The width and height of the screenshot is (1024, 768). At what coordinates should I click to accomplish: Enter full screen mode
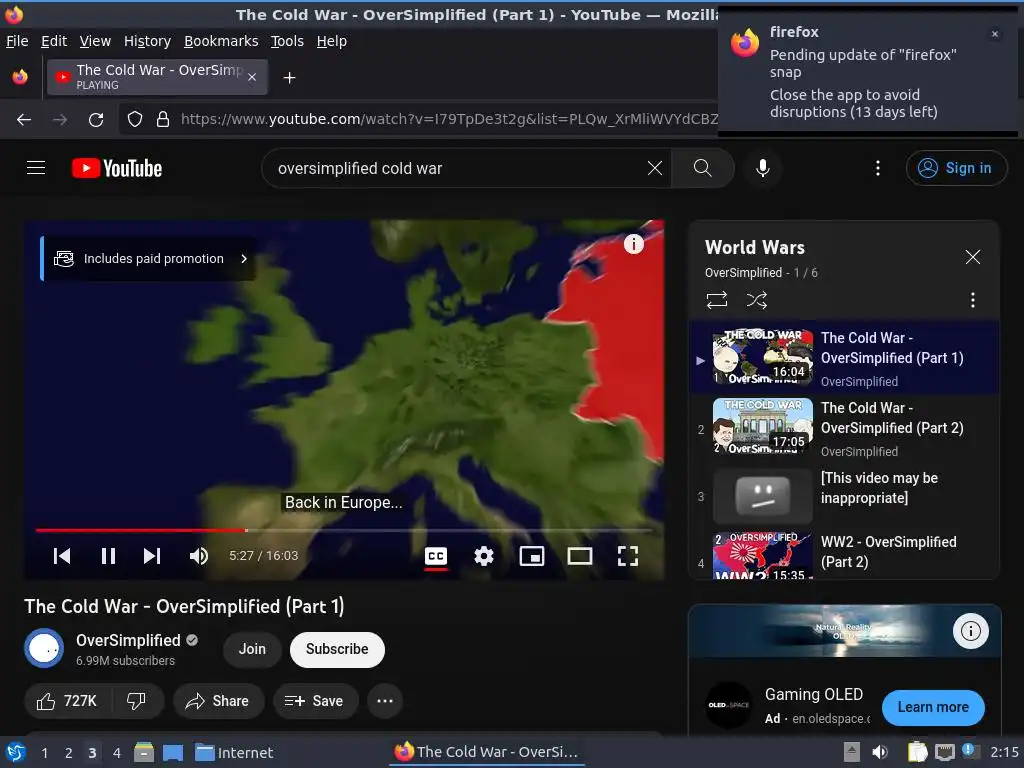tap(628, 556)
